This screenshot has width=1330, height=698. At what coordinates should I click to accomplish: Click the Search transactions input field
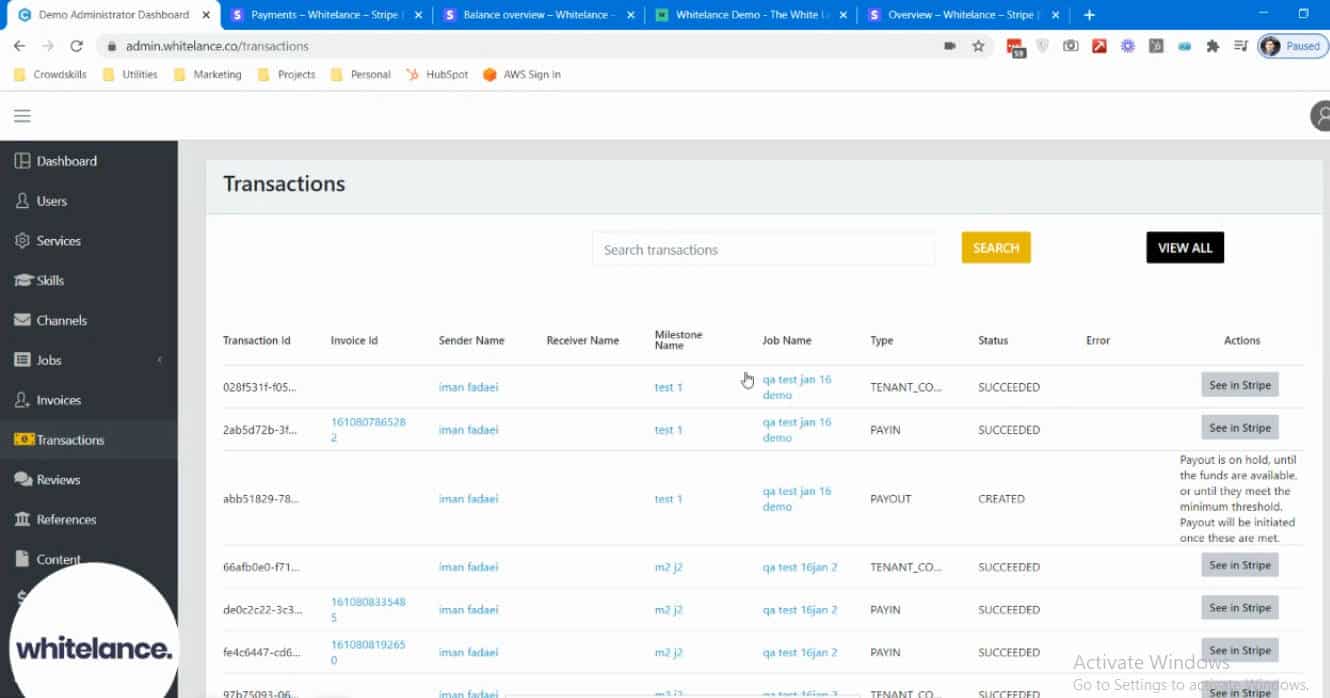tap(763, 250)
